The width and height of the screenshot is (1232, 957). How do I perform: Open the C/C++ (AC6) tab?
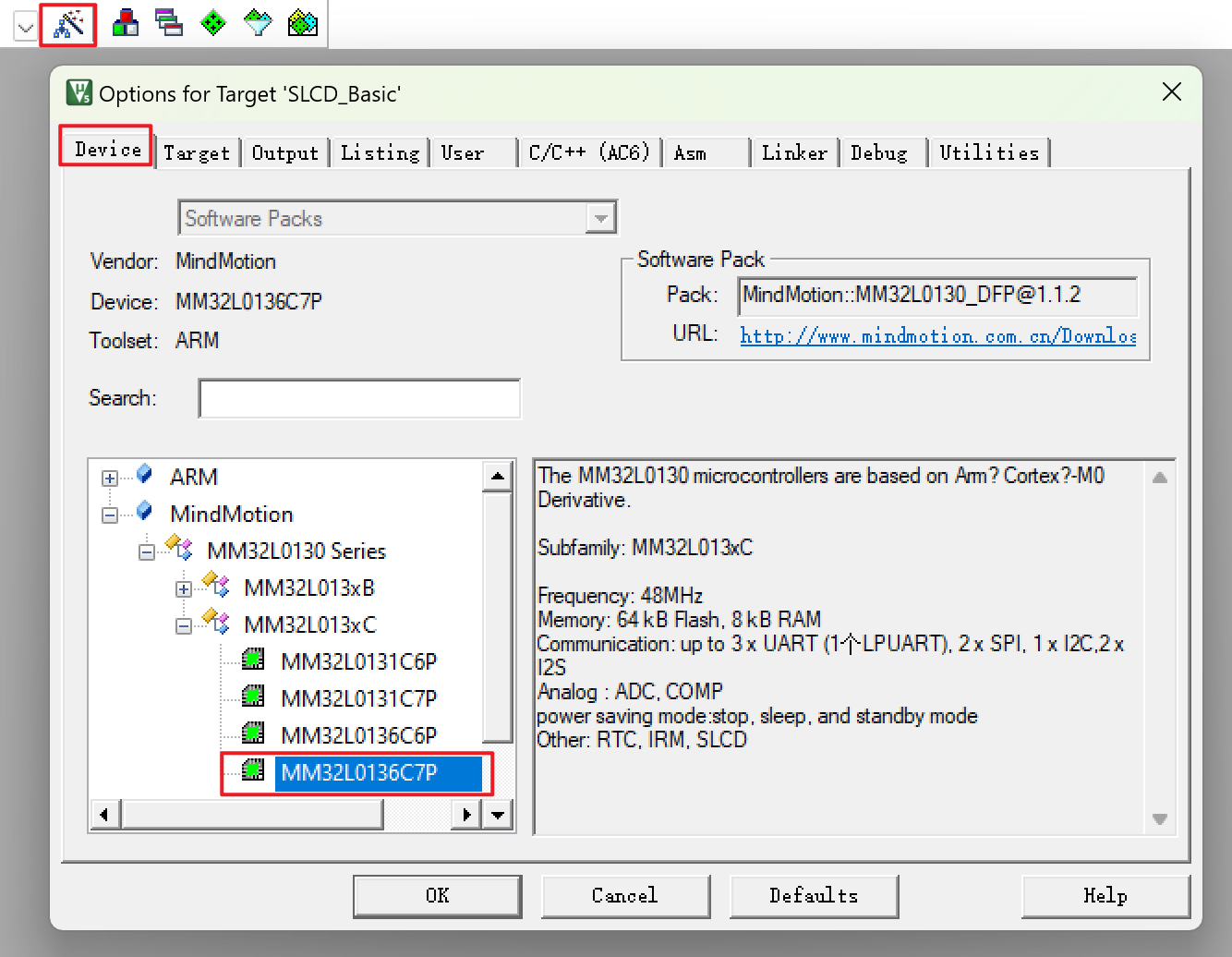point(588,153)
